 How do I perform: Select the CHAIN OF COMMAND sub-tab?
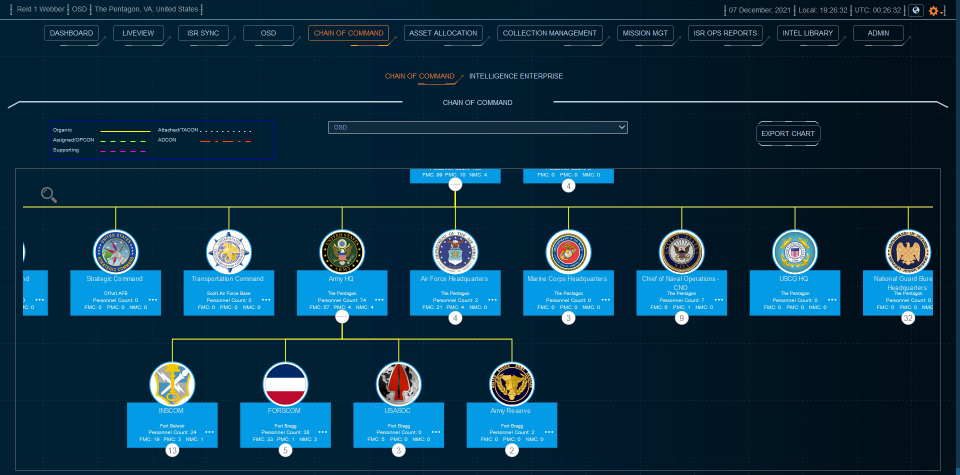(419, 76)
